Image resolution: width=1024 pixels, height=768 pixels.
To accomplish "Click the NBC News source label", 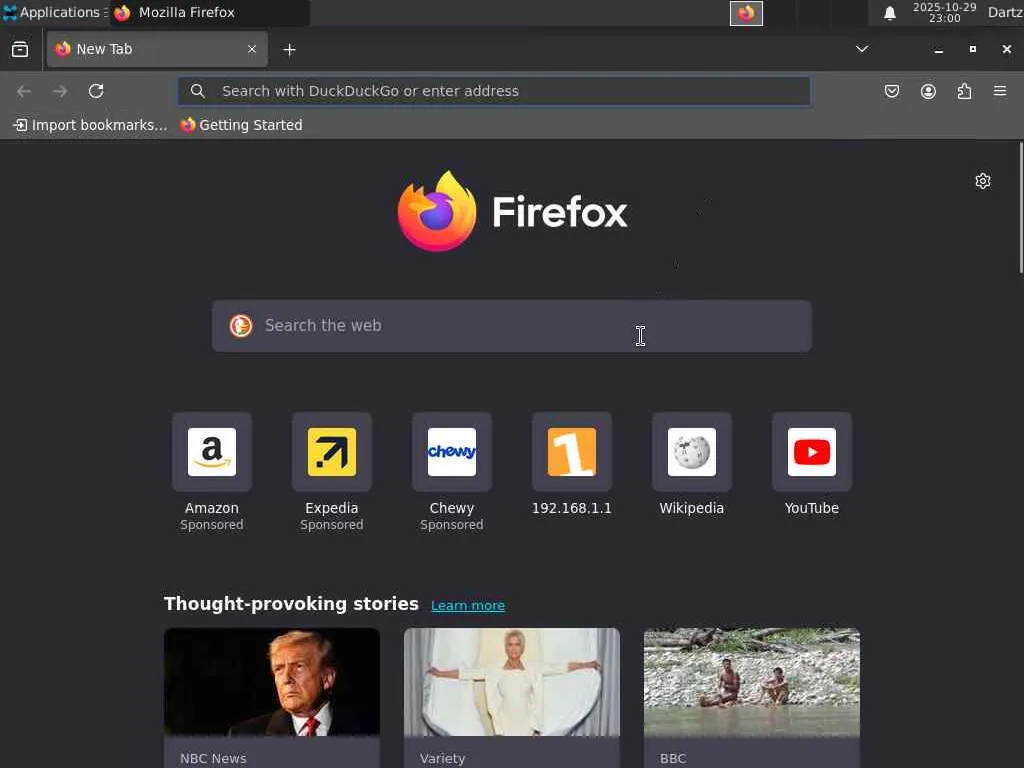I will point(213,758).
